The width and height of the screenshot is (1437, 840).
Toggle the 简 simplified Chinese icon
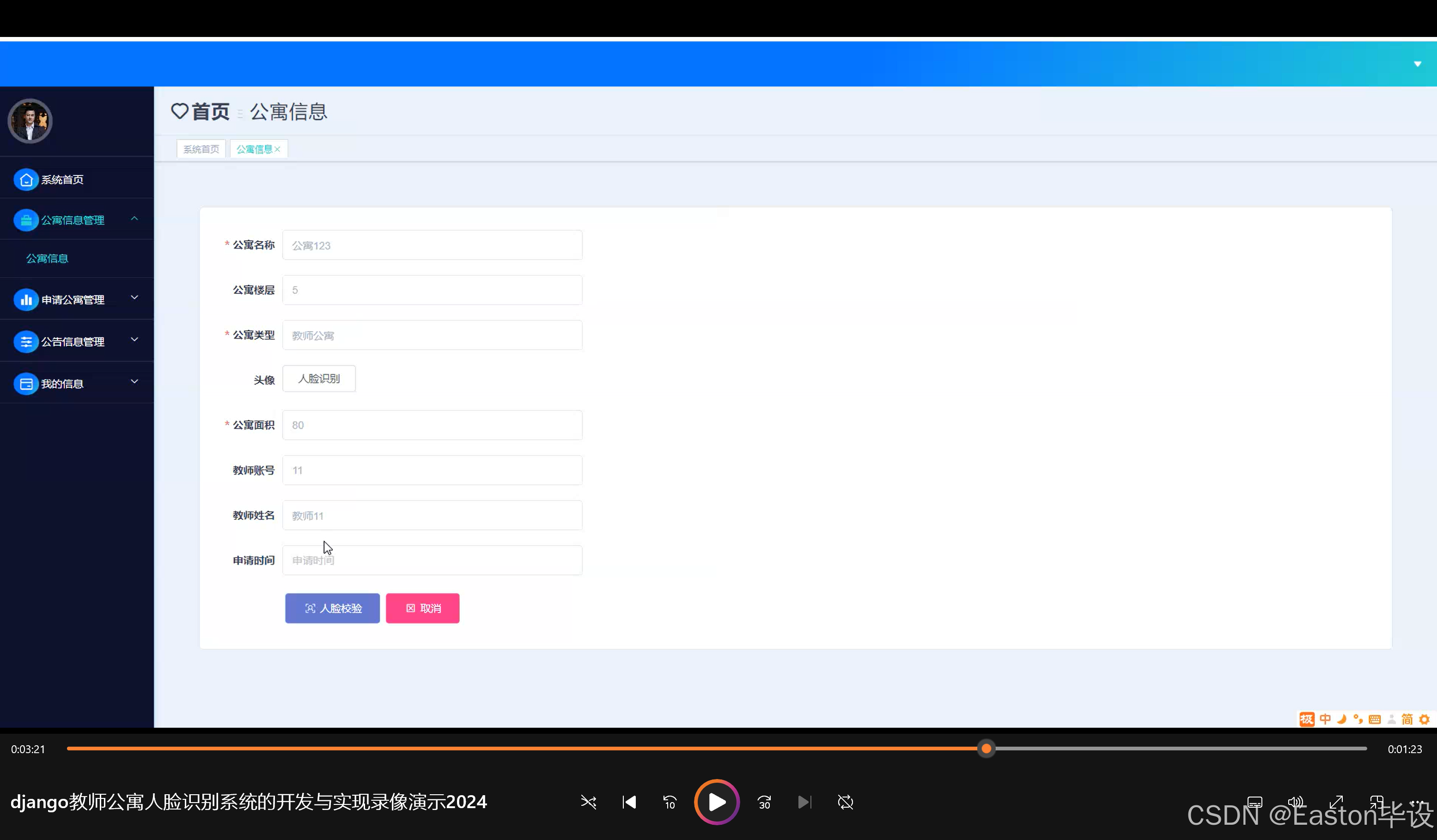(1407, 719)
